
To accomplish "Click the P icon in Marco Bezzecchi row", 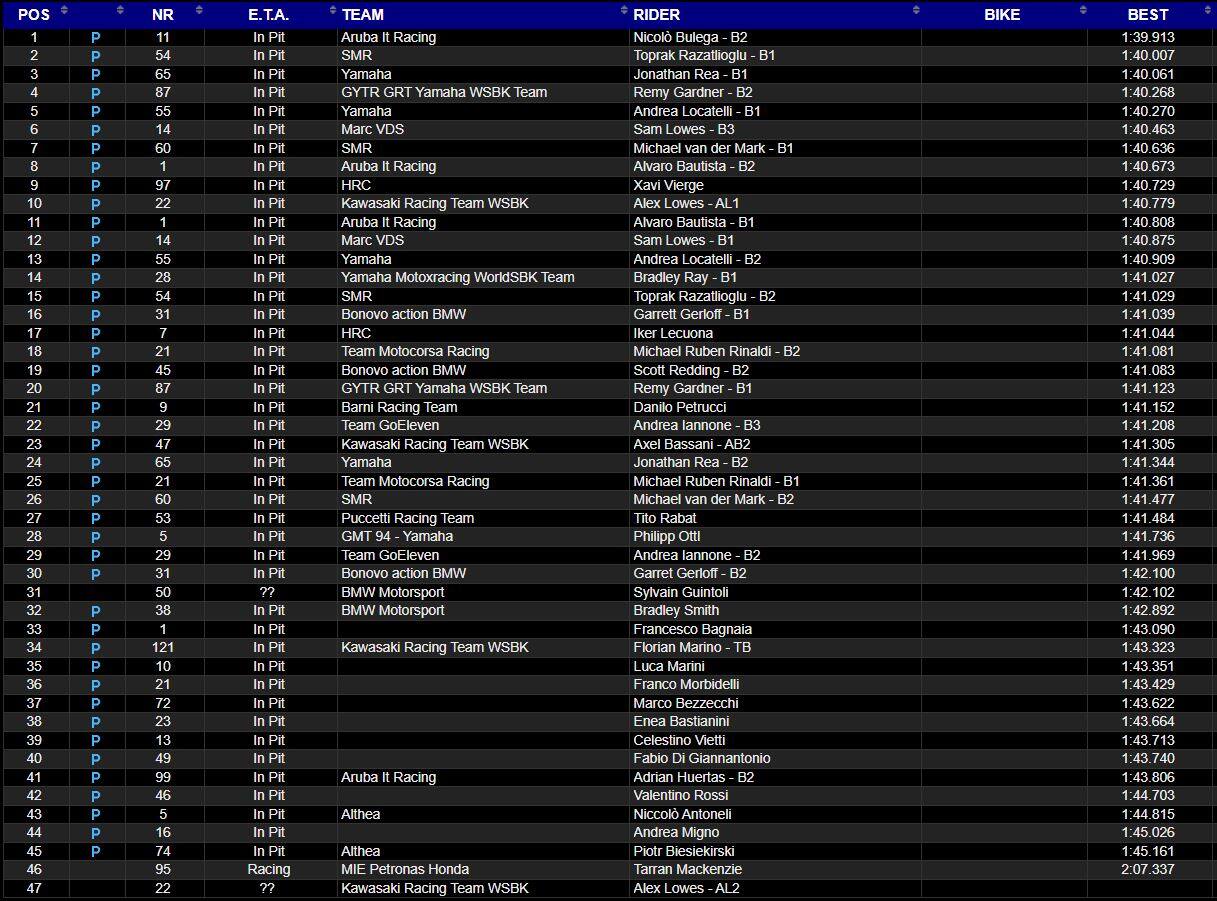I will [x=96, y=704].
